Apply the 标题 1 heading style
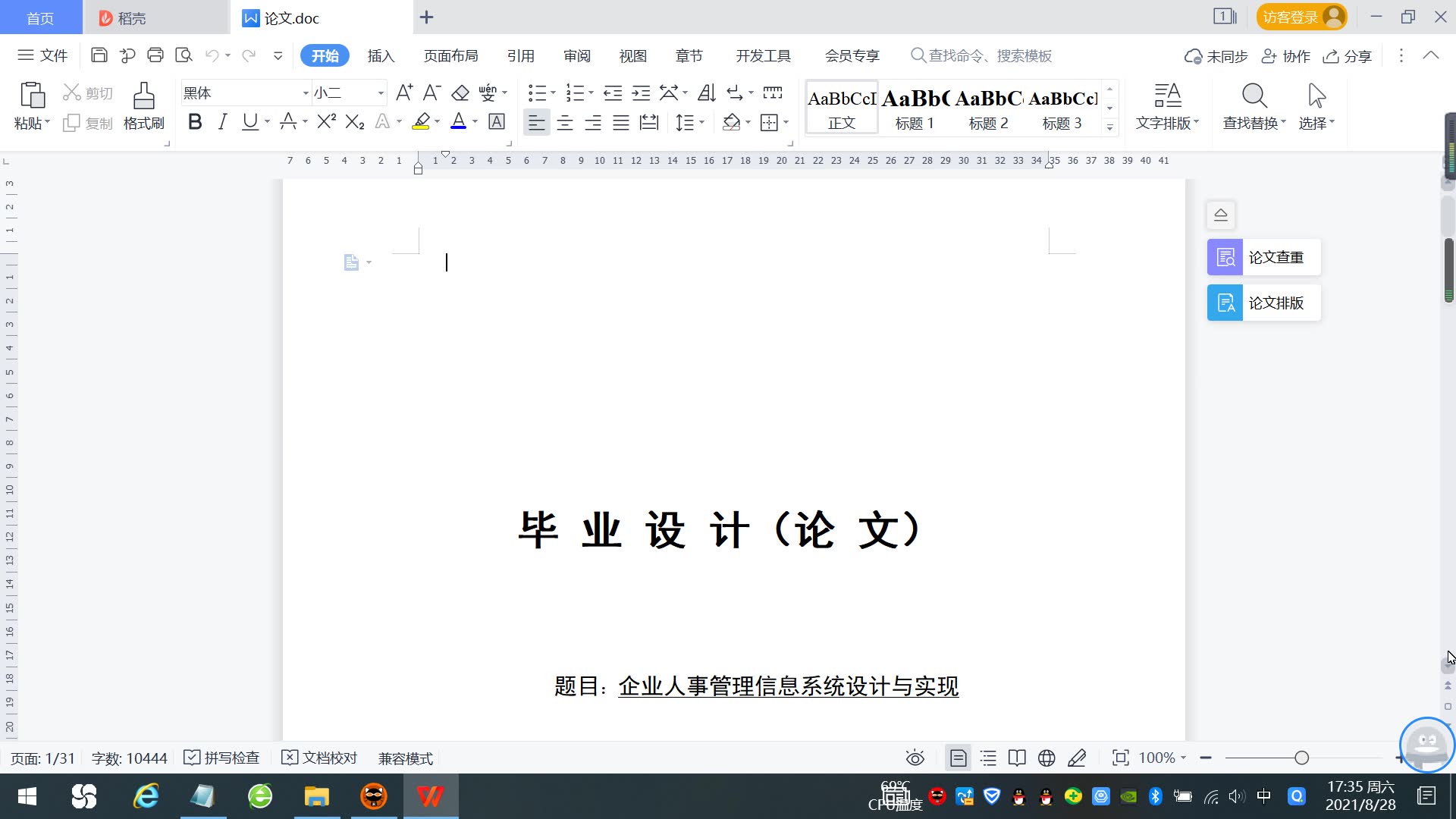 tap(915, 108)
